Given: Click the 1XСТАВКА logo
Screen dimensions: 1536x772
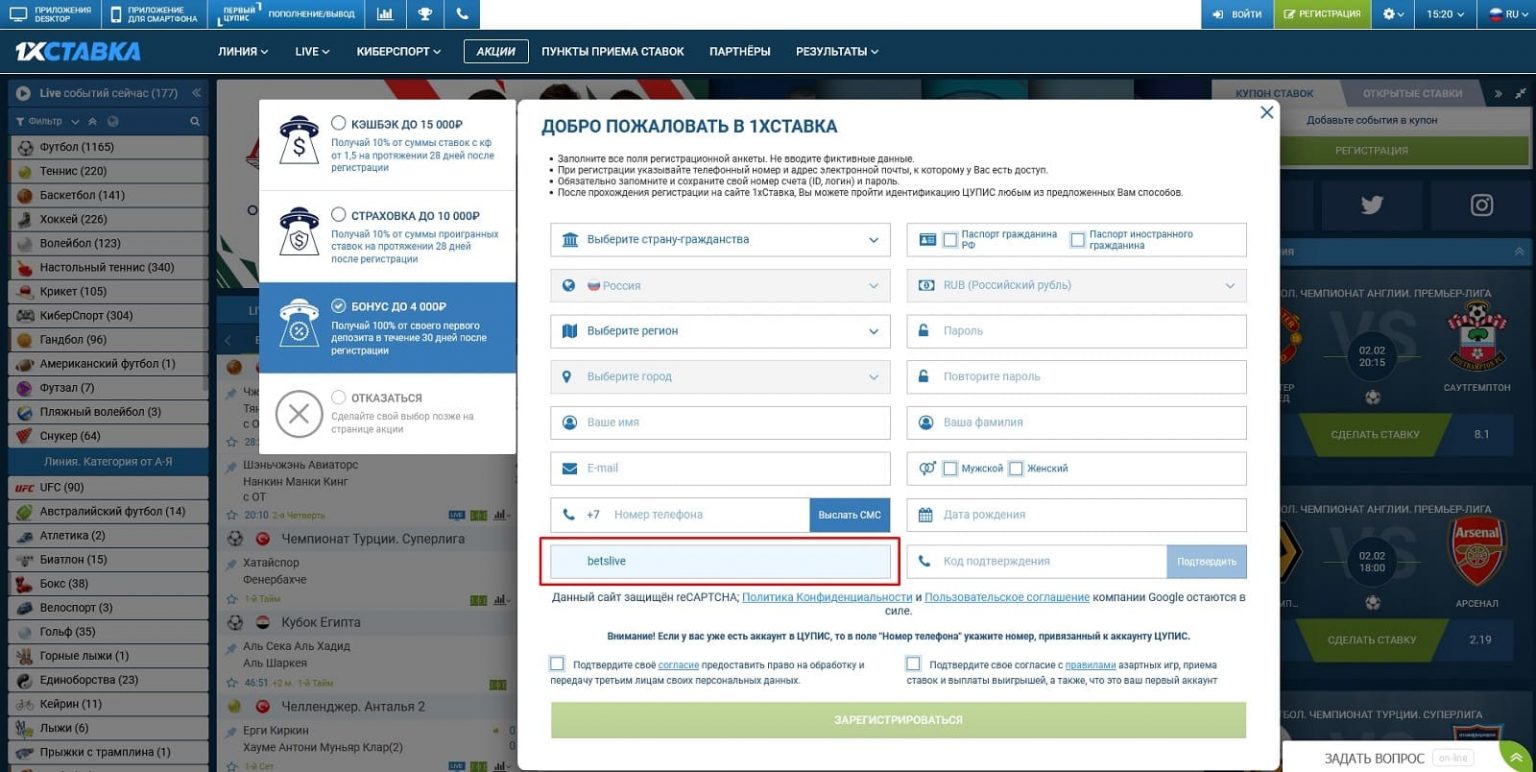Looking at the screenshot, I should click(x=77, y=51).
